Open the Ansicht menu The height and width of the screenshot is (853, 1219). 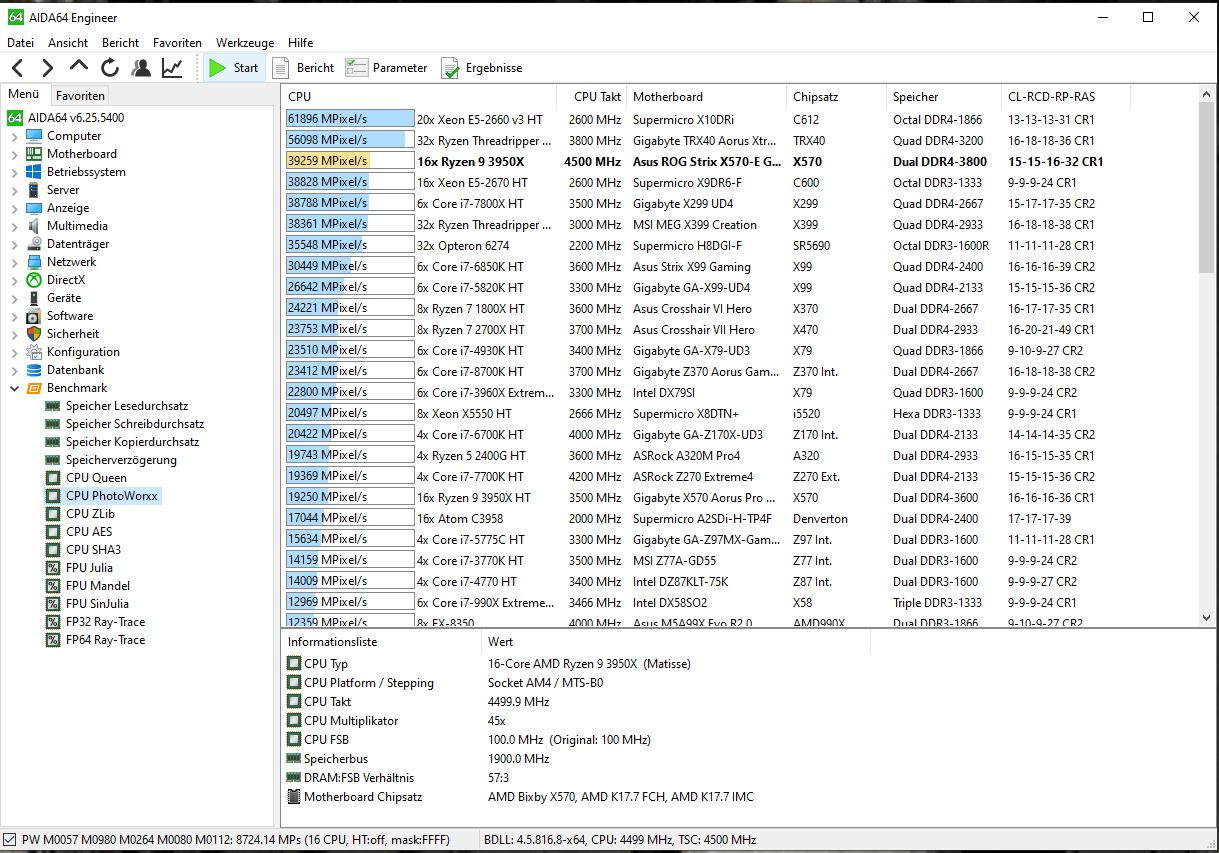pyautogui.click(x=68, y=43)
